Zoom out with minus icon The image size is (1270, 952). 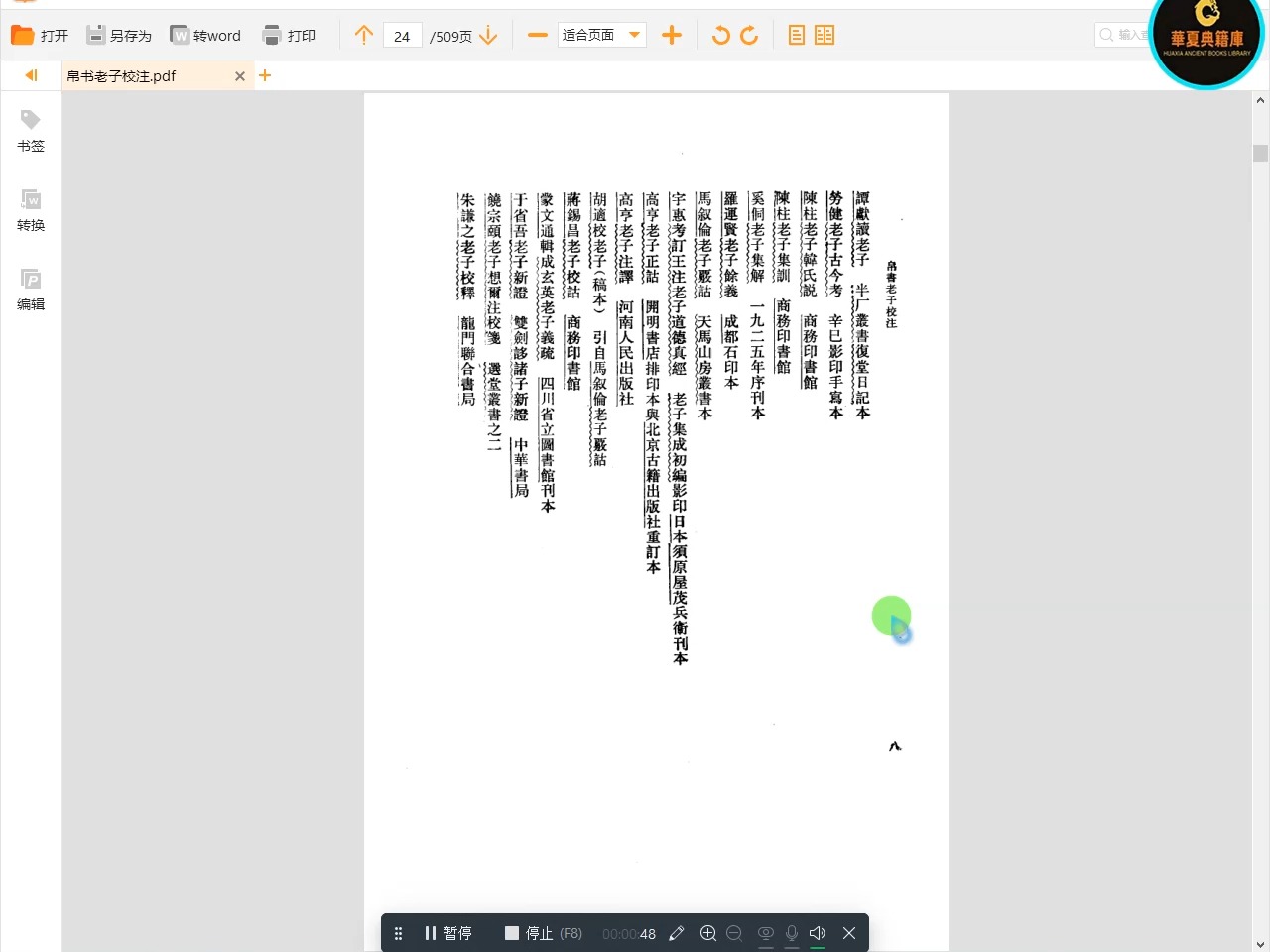click(x=538, y=36)
